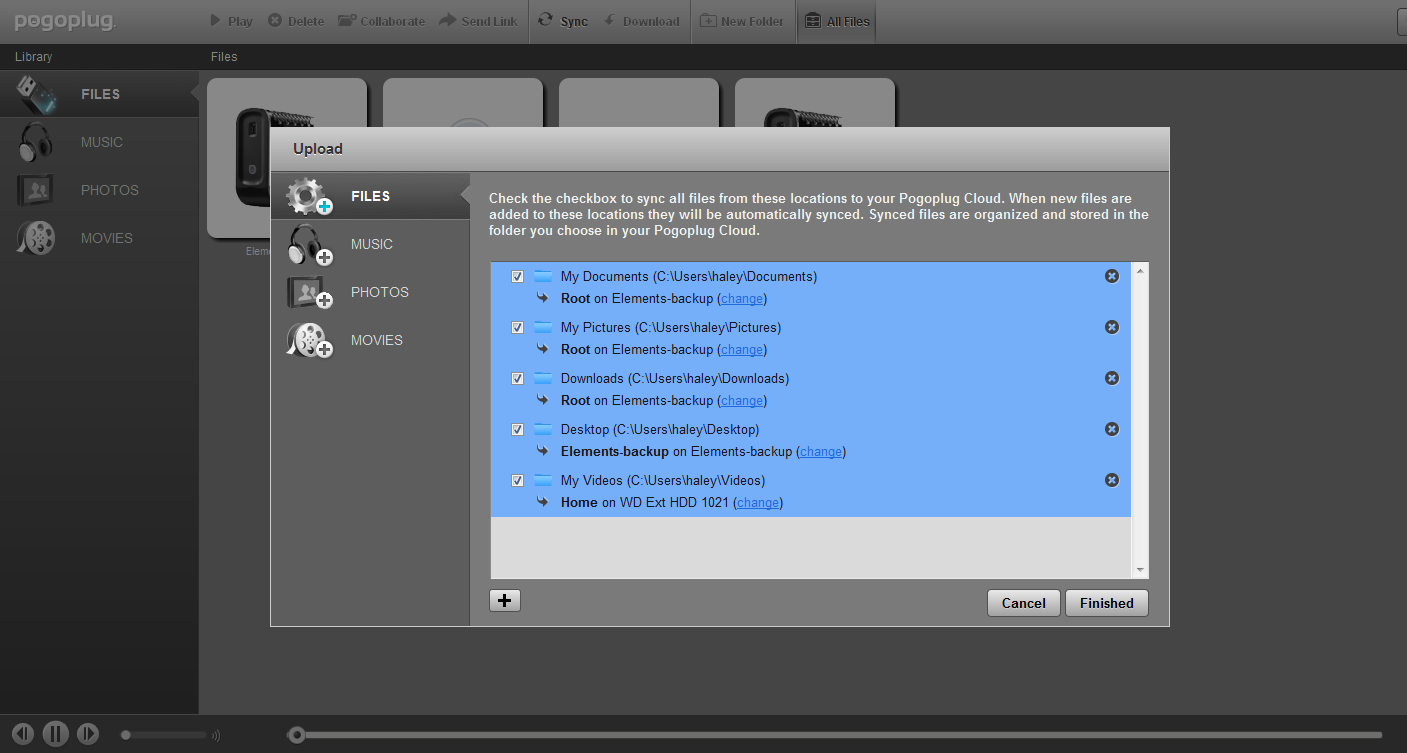Click Send Link in toolbar
The image size is (1407, 753).
pyautogui.click(x=478, y=21)
